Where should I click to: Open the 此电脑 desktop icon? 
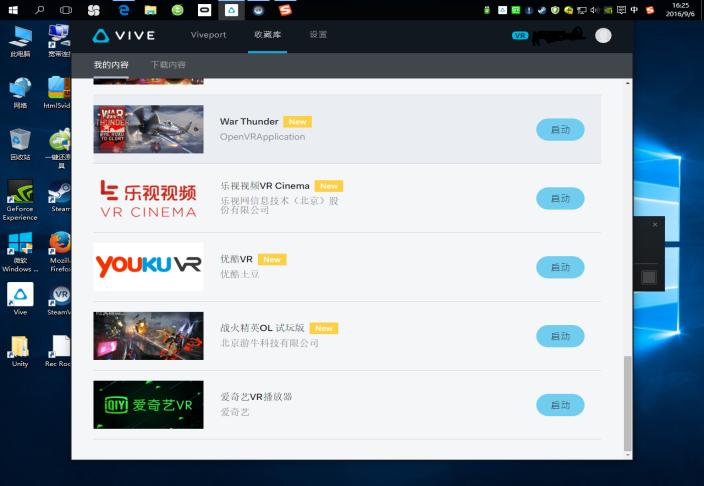click(20, 42)
